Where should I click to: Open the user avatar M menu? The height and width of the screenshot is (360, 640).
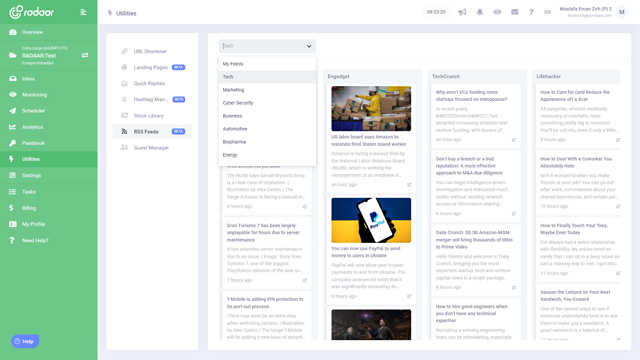pos(622,12)
